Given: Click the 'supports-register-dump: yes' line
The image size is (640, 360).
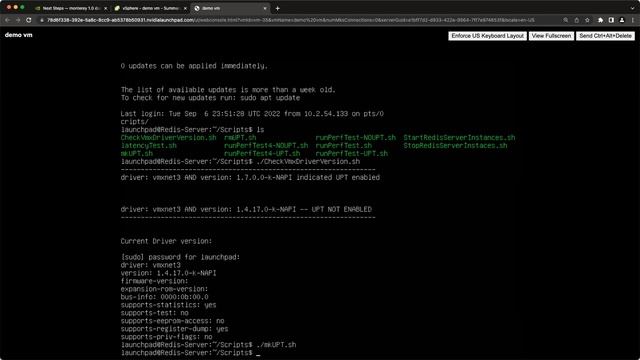Looking at the screenshot, I should coord(174,329).
